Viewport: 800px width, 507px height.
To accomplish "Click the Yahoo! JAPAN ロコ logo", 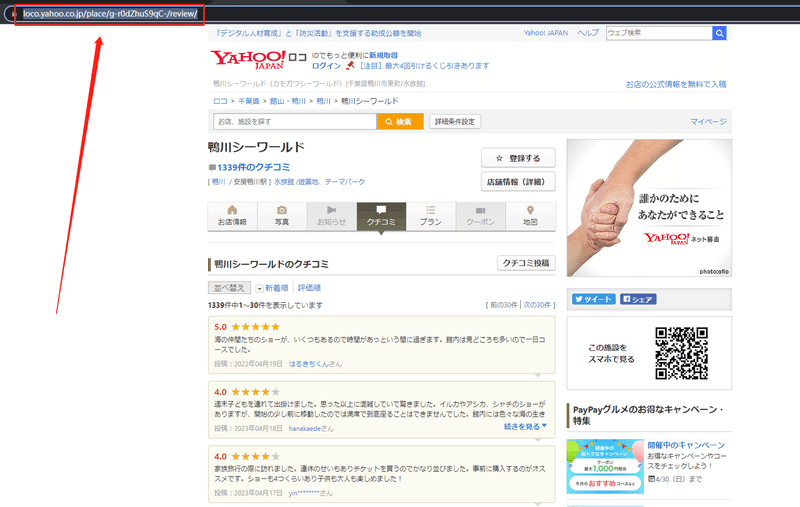I will pyautogui.click(x=259, y=60).
